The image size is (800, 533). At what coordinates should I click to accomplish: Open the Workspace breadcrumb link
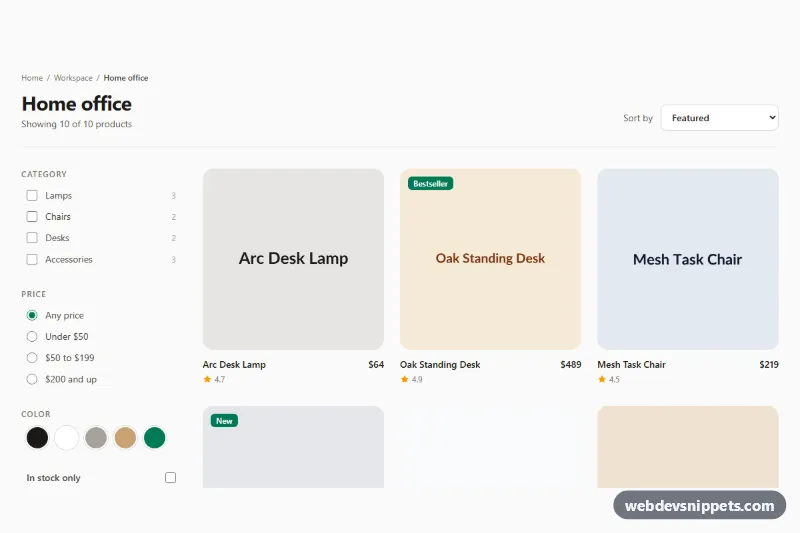73,78
